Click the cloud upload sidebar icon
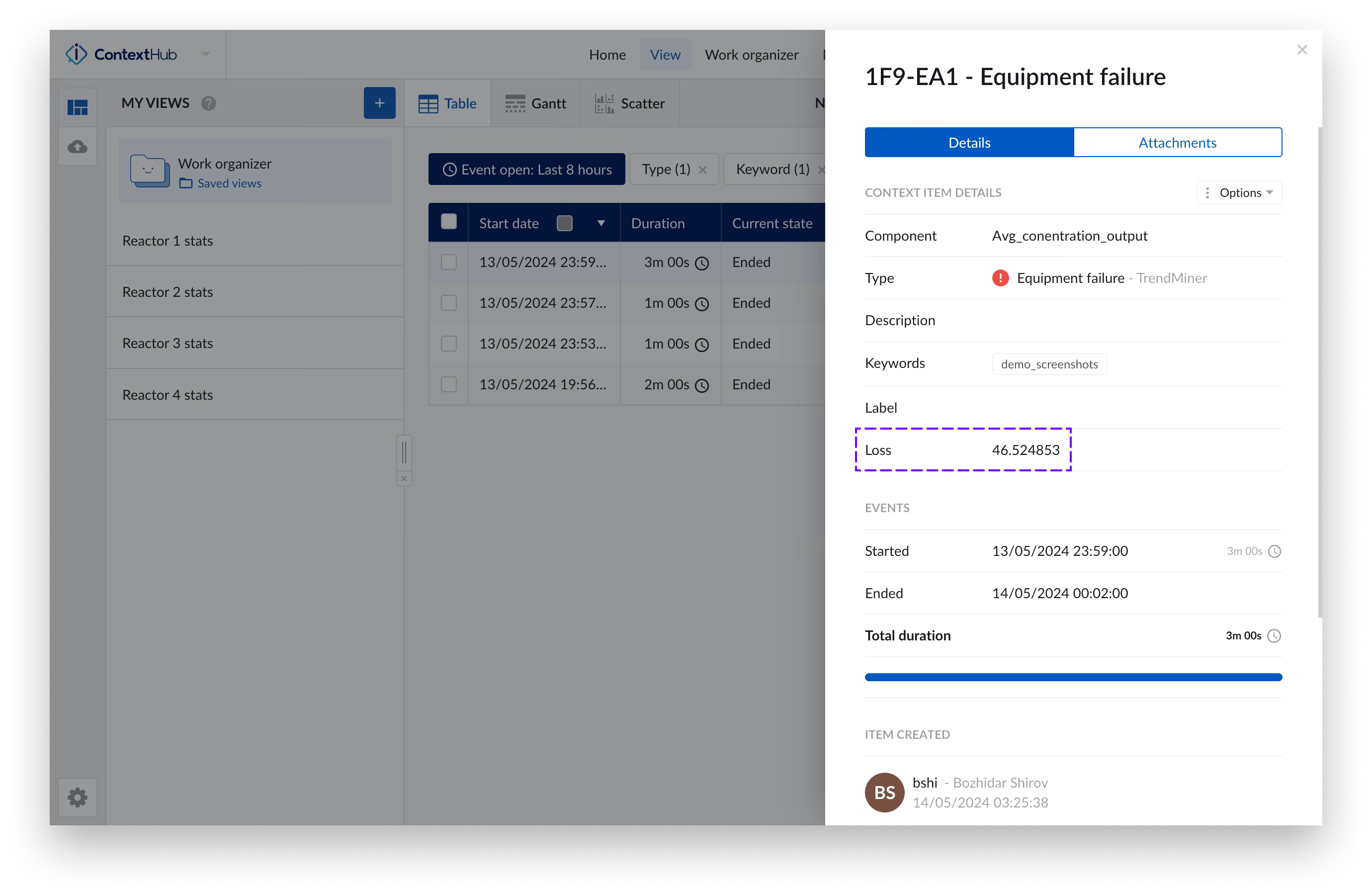 (x=78, y=147)
